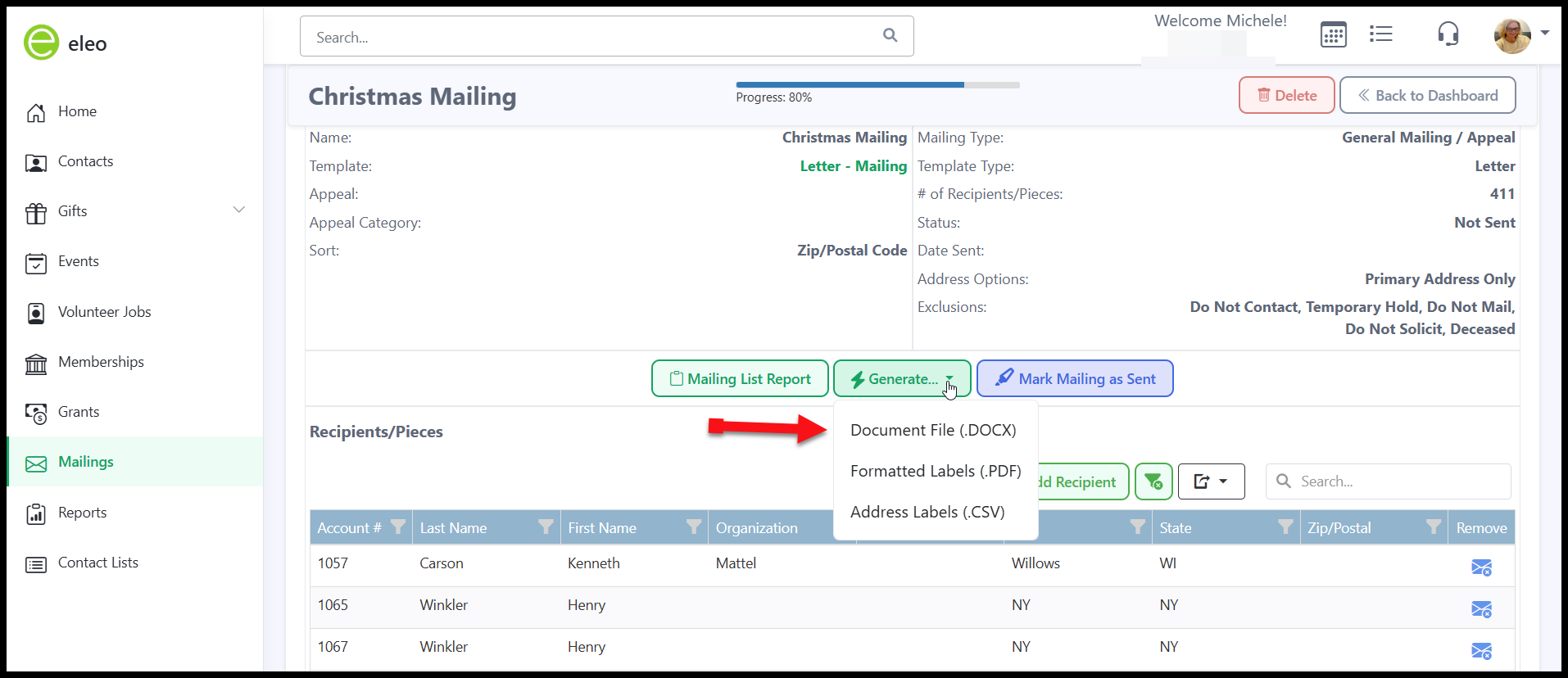Image resolution: width=1568 pixels, height=678 pixels.
Task: Remove recipient 1067 Winkler from mailing
Action: 1481,651
